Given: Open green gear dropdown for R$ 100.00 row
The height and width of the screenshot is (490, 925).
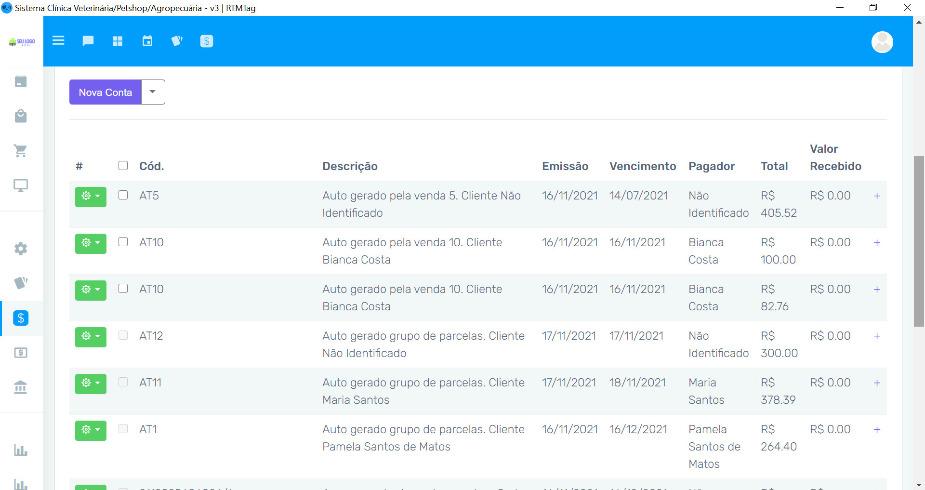Looking at the screenshot, I should coord(90,244).
